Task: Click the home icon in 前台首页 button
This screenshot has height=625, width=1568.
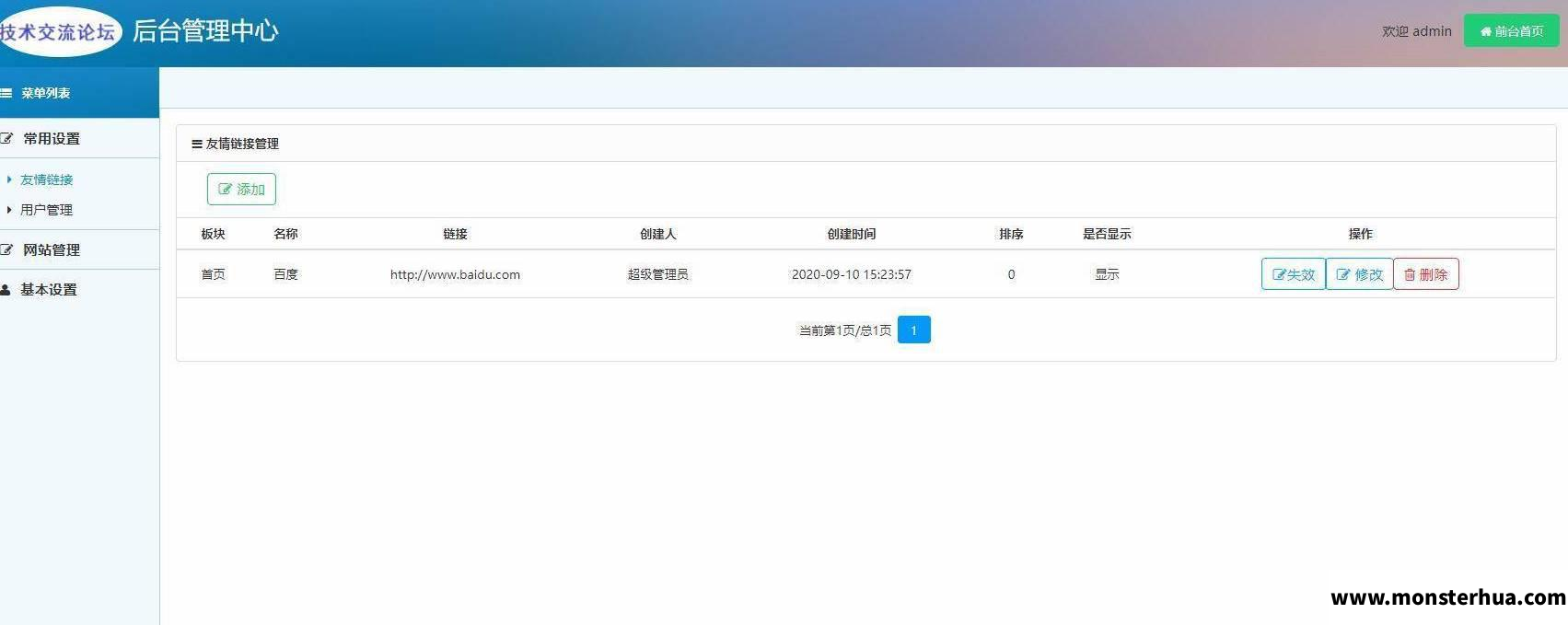Action: click(x=1486, y=31)
